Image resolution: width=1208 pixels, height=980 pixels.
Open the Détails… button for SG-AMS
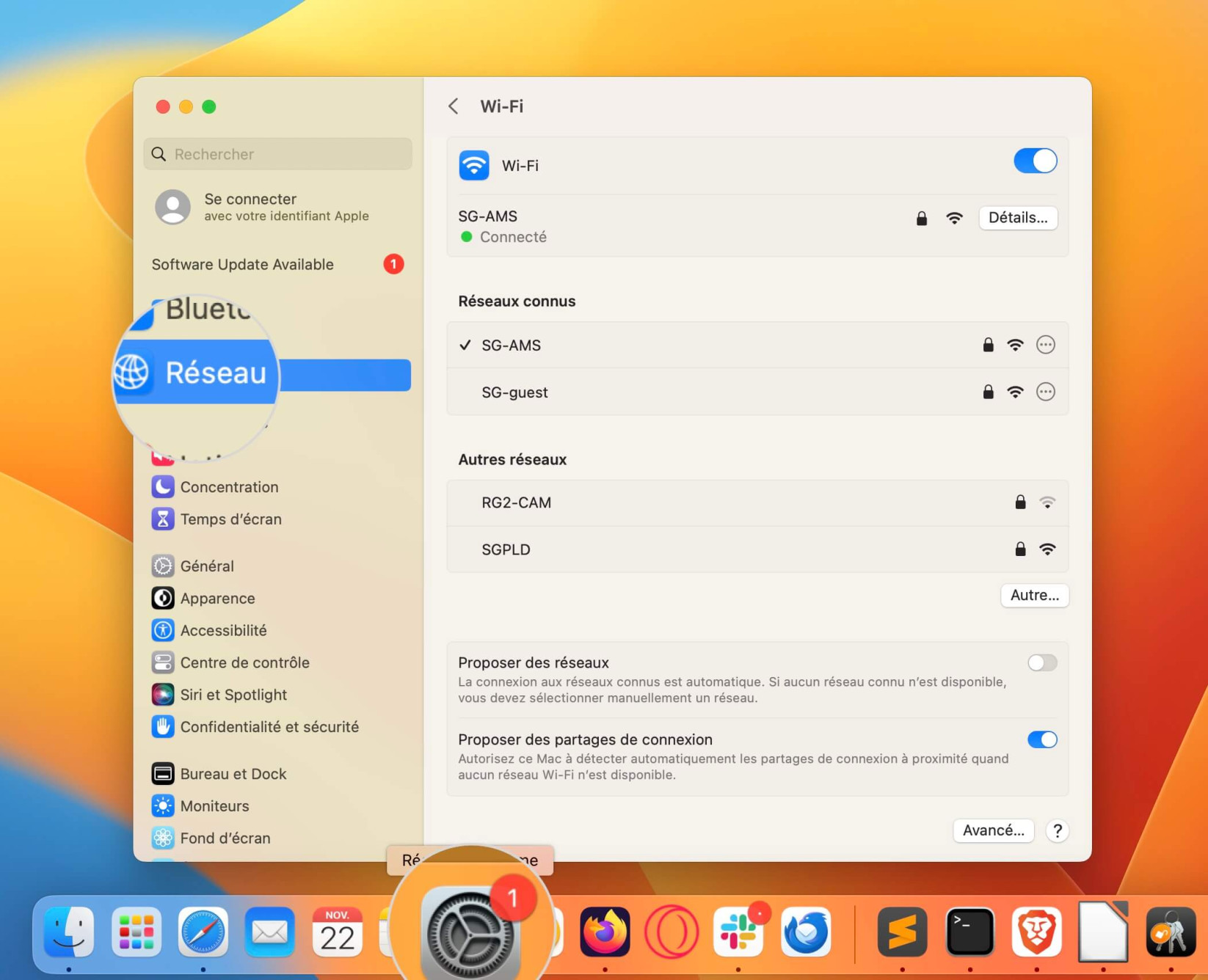point(1017,218)
